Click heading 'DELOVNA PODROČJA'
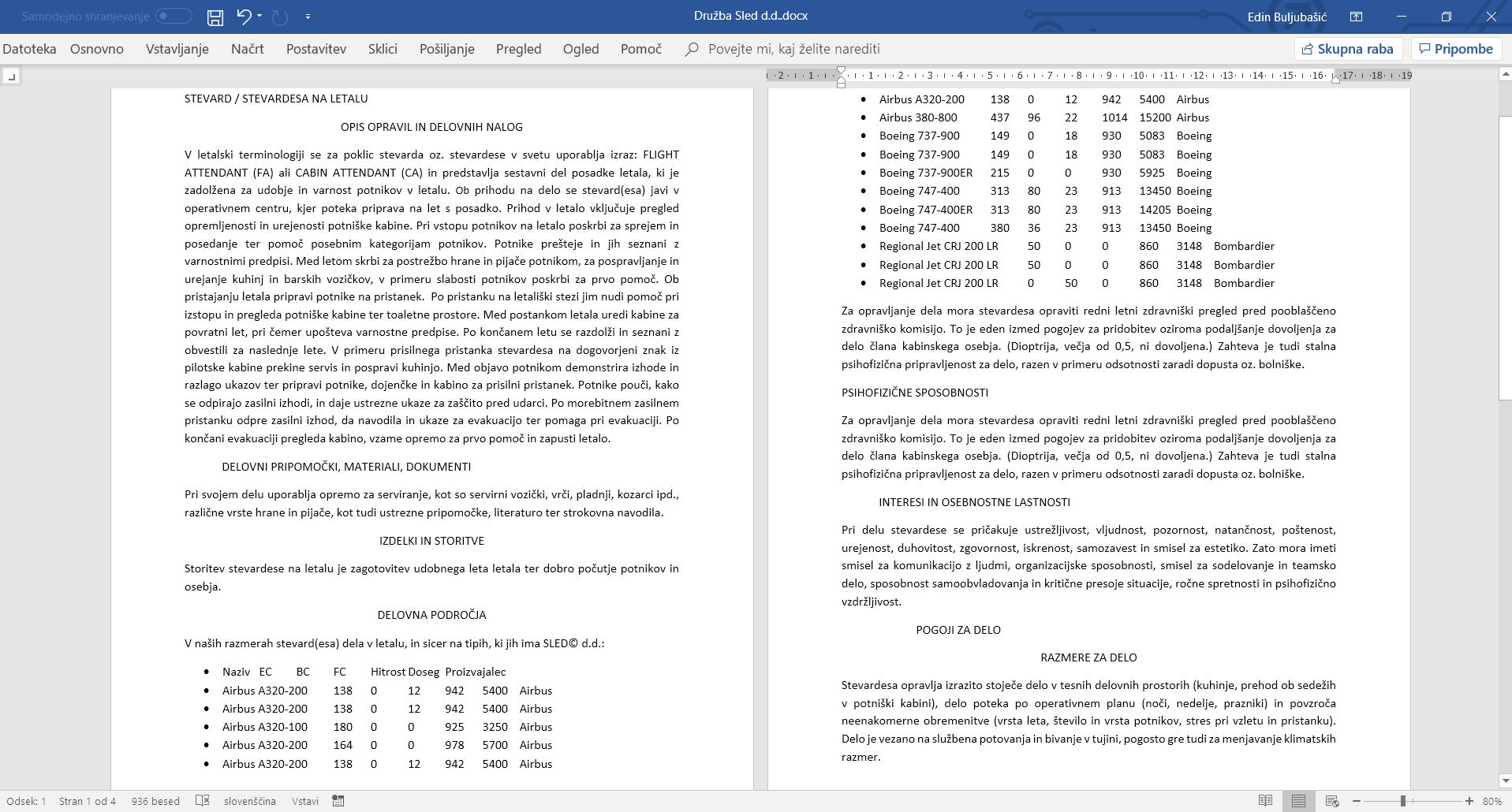 (x=431, y=615)
